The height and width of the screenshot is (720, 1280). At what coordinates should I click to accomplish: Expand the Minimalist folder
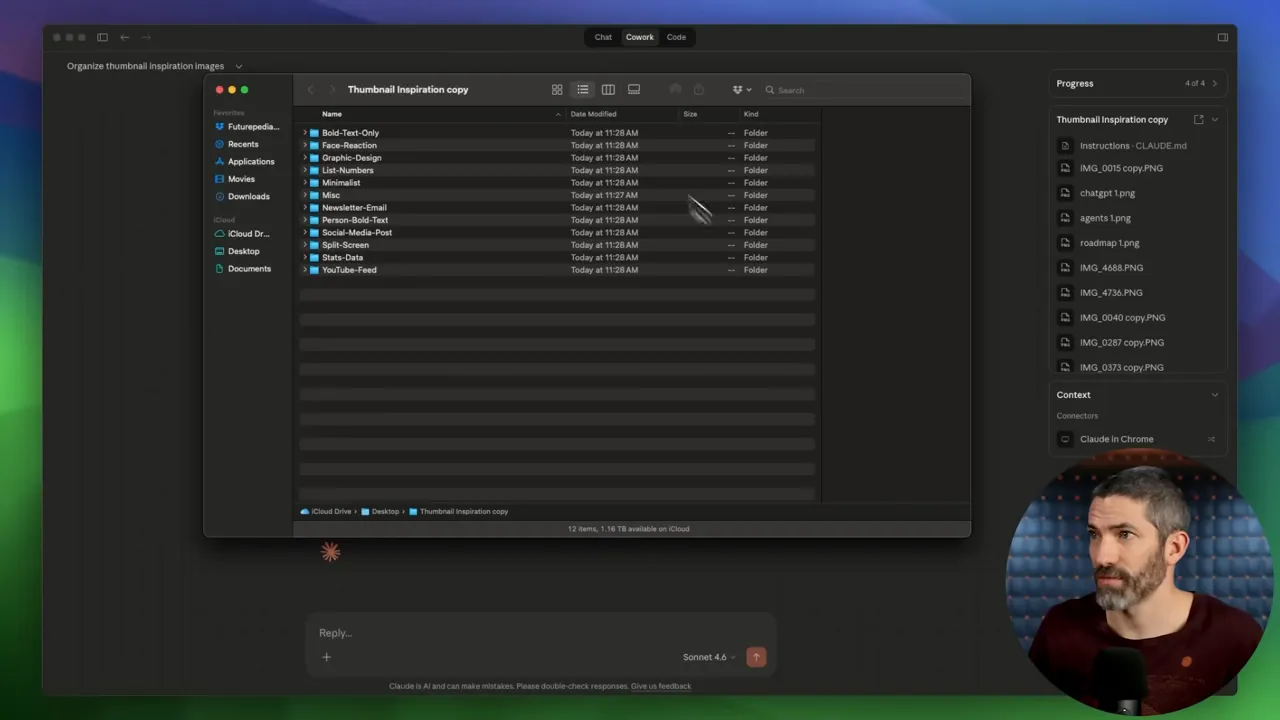tap(305, 183)
